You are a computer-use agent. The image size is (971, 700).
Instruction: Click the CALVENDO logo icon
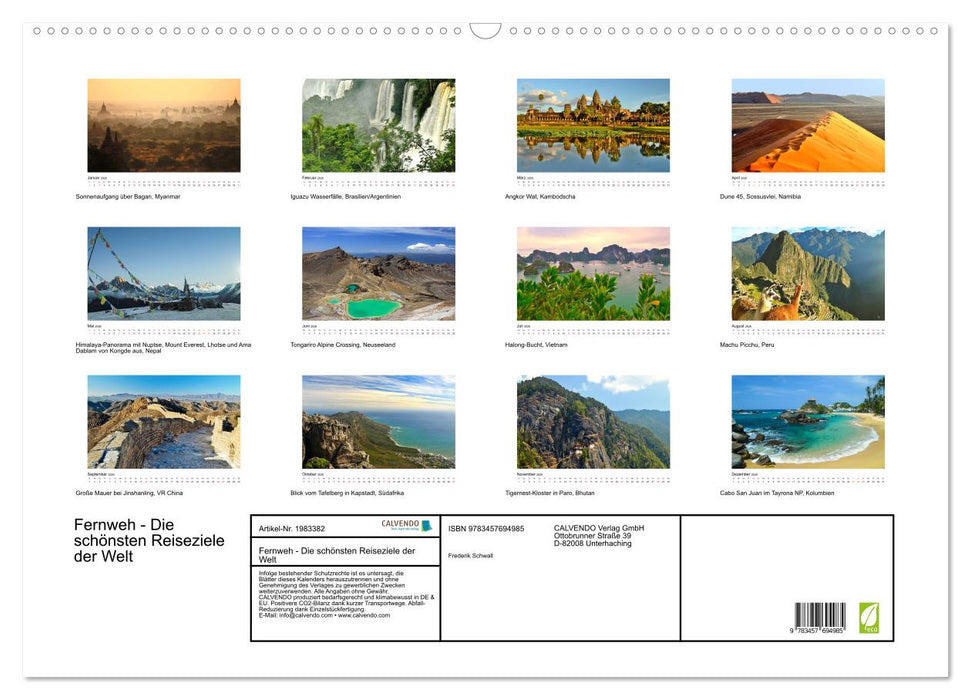coord(427,524)
